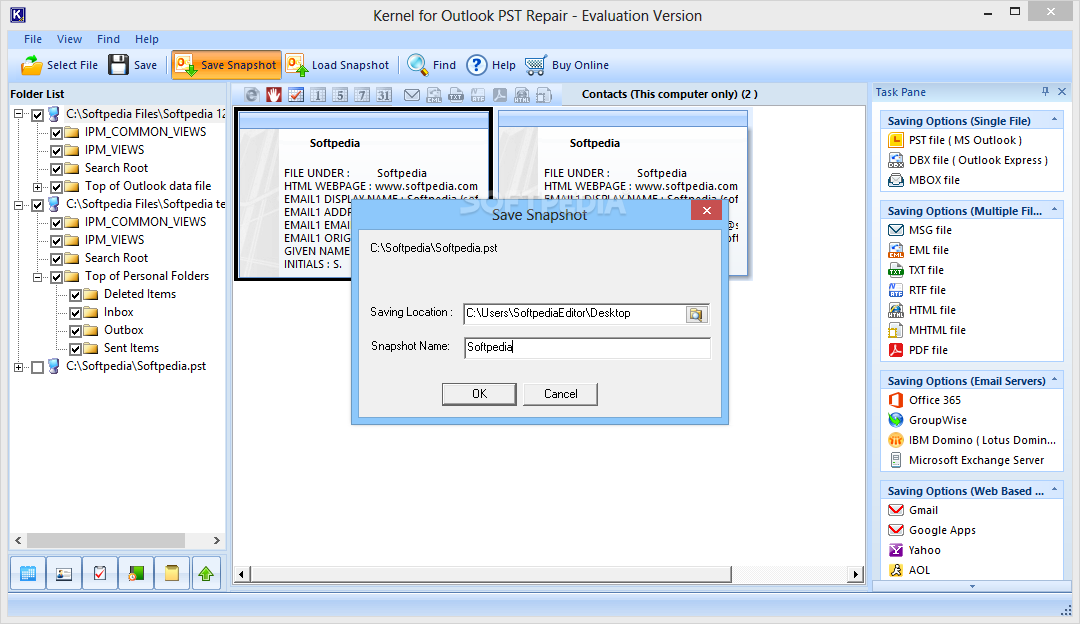
Task: Click the EML export icon in preview toolbar
Action: tap(434, 95)
